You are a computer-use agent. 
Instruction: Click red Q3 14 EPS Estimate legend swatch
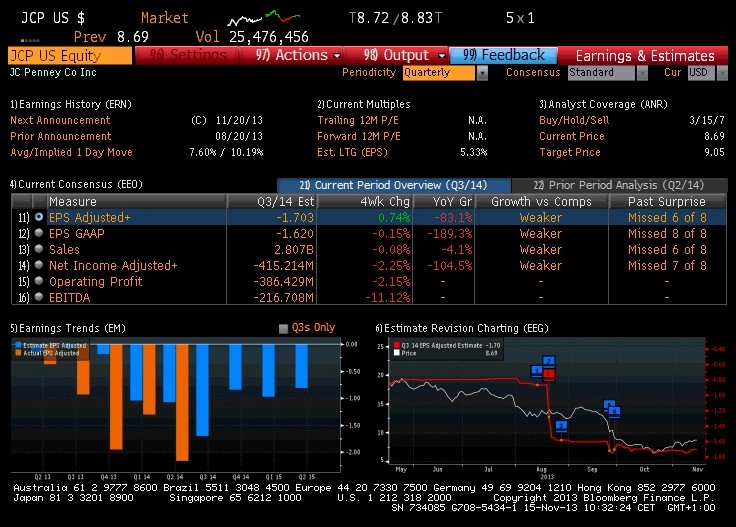(397, 345)
